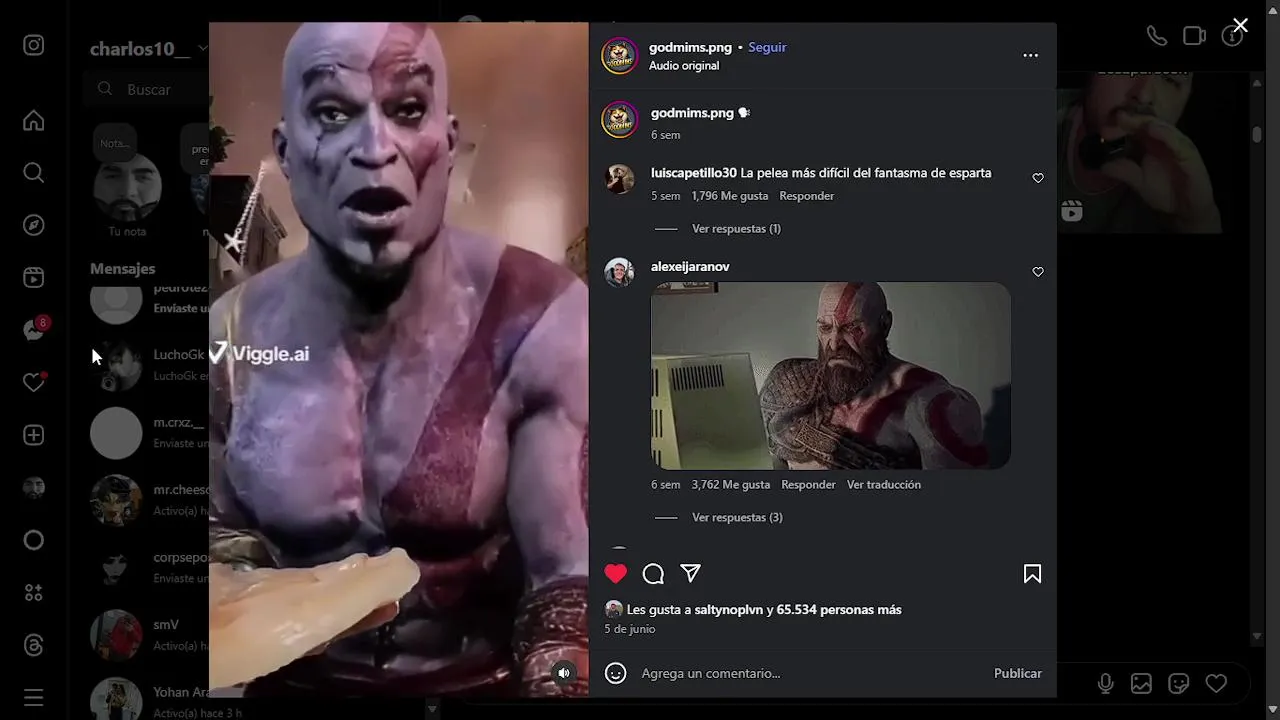Click Publicar to post the comment

[1017, 673]
